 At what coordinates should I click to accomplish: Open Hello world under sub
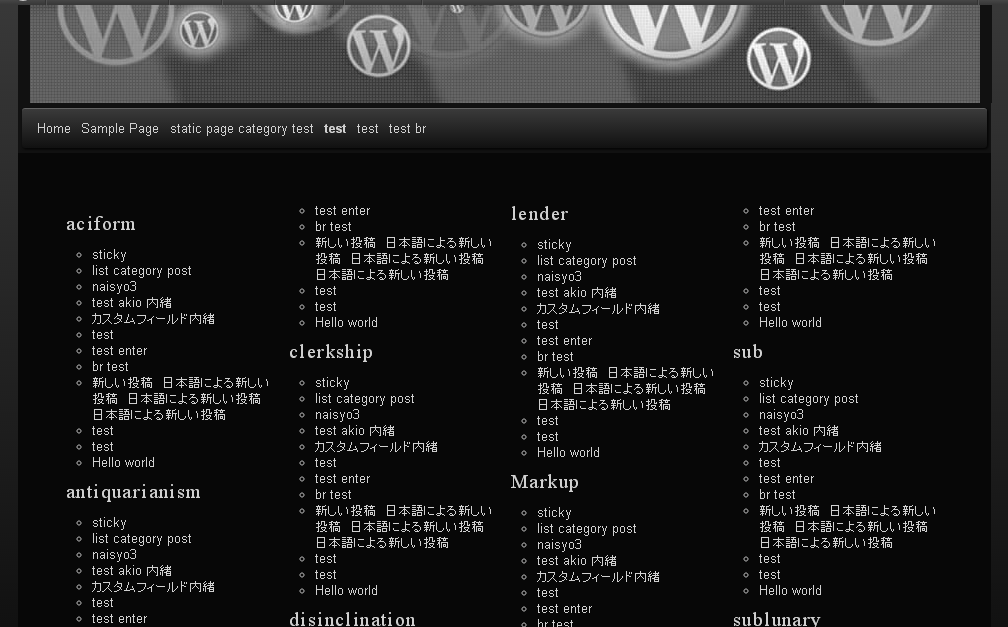[790, 590]
